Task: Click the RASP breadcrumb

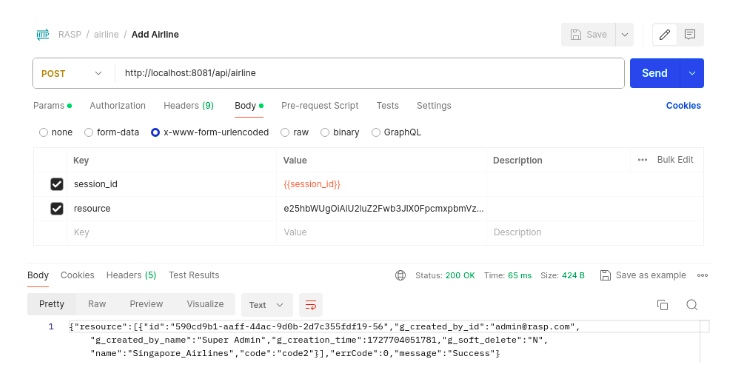Action: pyautogui.click(x=70, y=35)
